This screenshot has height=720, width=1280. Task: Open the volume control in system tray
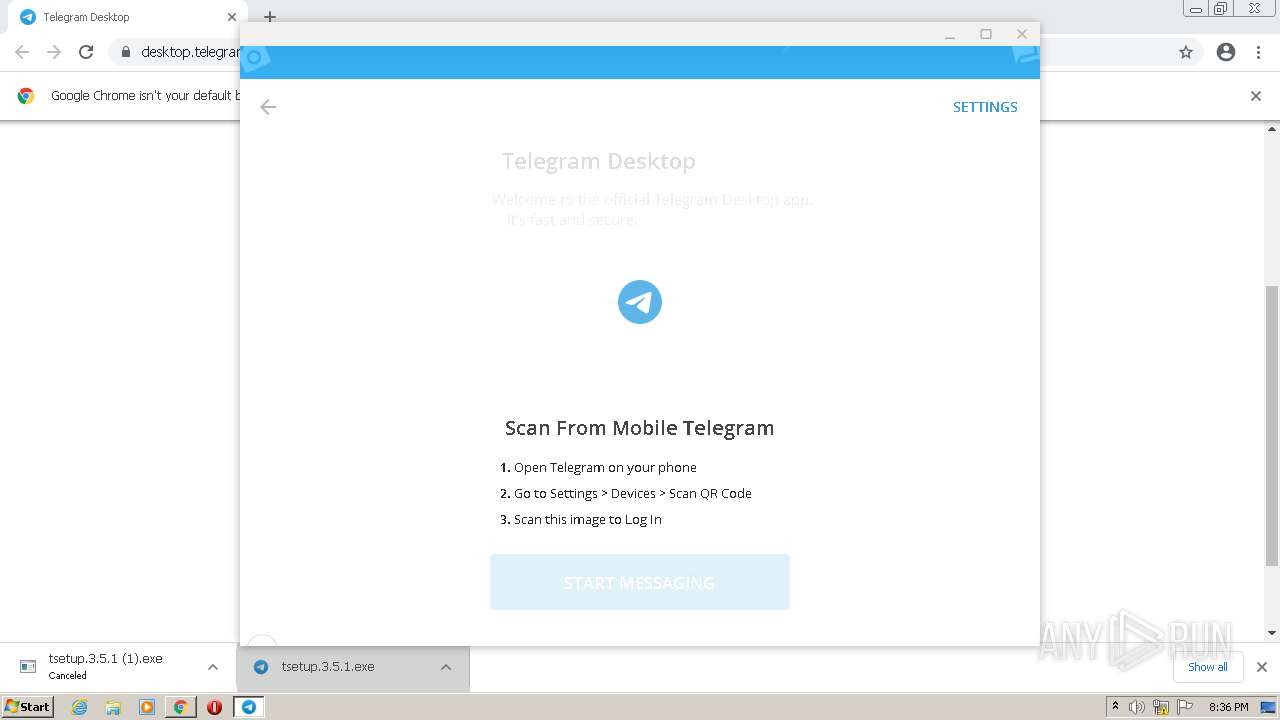tap(1138, 707)
